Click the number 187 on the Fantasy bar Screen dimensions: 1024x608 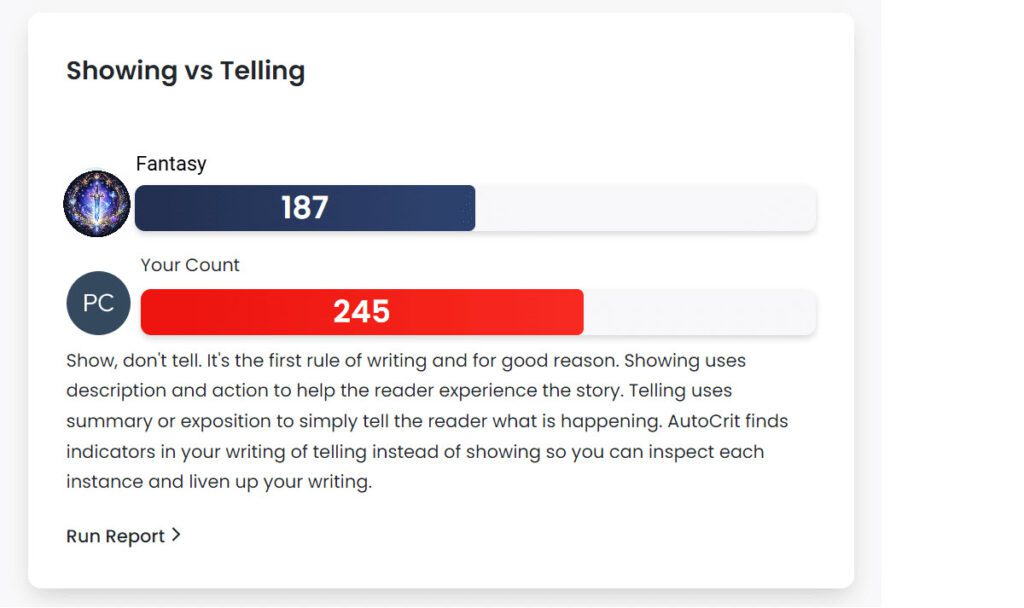tap(304, 208)
